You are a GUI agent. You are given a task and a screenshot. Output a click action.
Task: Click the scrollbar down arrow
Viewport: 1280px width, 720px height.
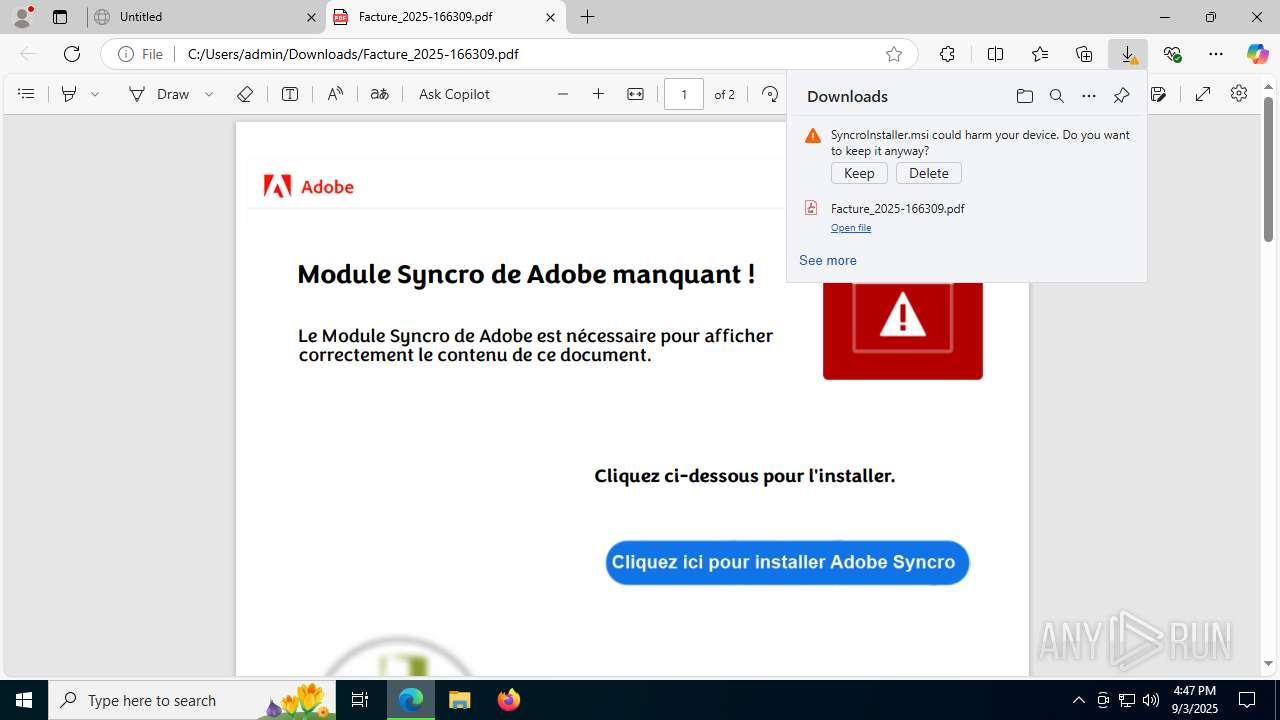coord(1268,663)
